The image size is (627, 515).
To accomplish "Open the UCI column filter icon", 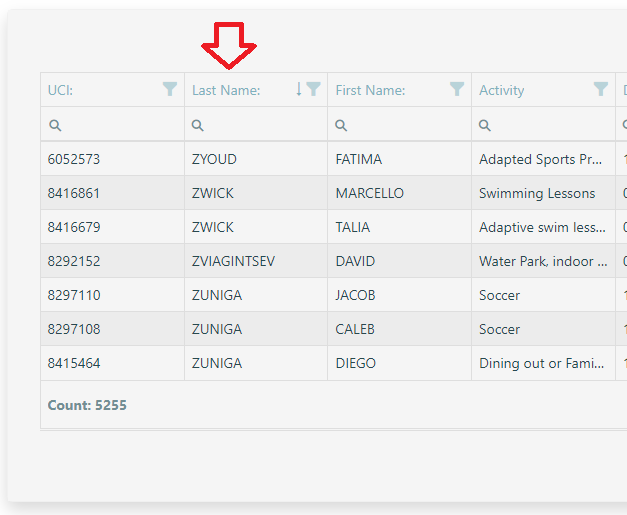I will [x=170, y=89].
